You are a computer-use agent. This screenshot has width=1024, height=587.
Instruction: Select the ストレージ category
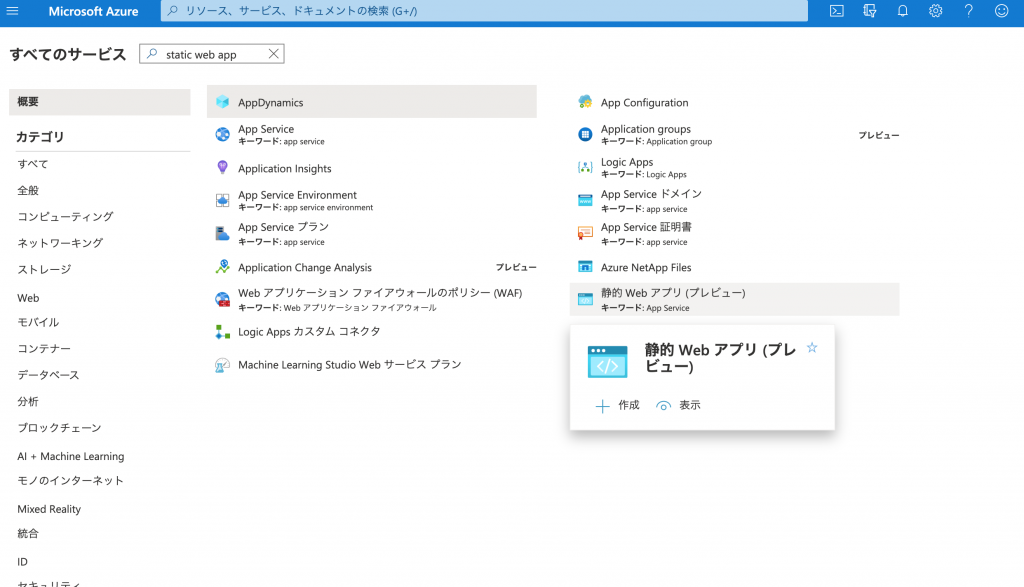(x=44, y=269)
